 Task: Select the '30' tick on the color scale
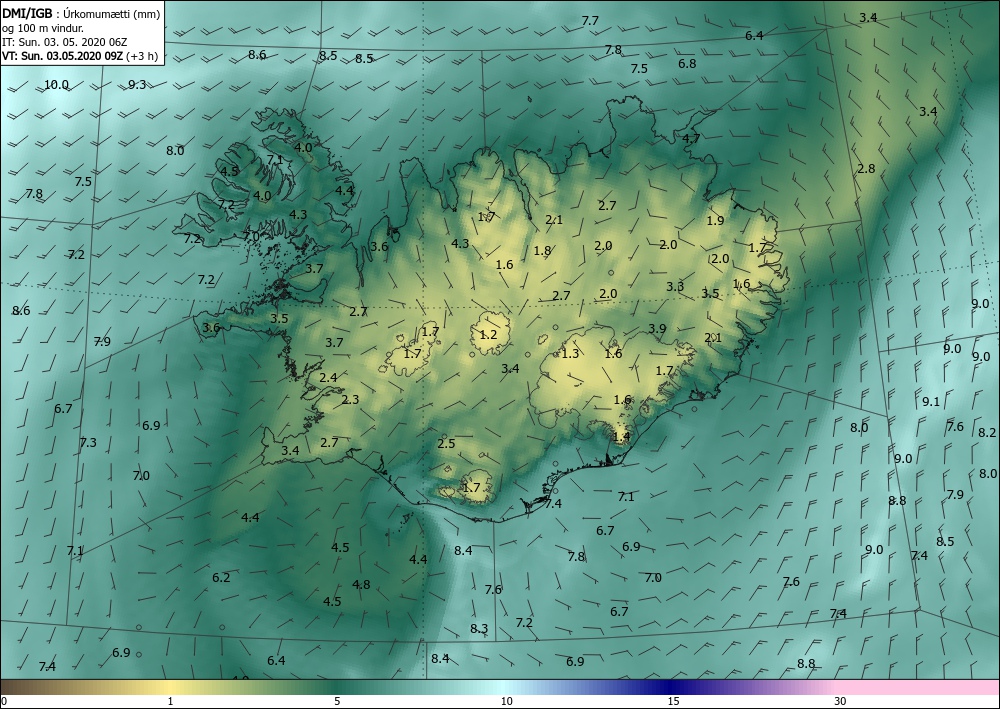pyautogui.click(x=841, y=701)
